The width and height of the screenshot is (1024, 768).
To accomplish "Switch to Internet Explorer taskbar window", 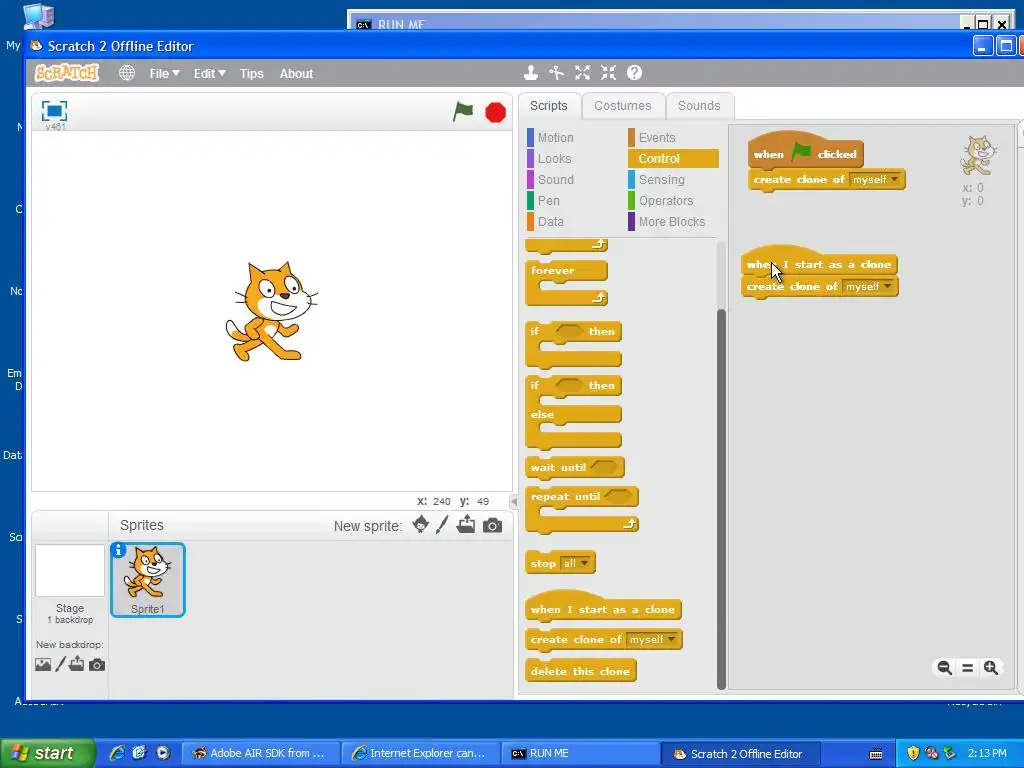I will tap(421, 753).
